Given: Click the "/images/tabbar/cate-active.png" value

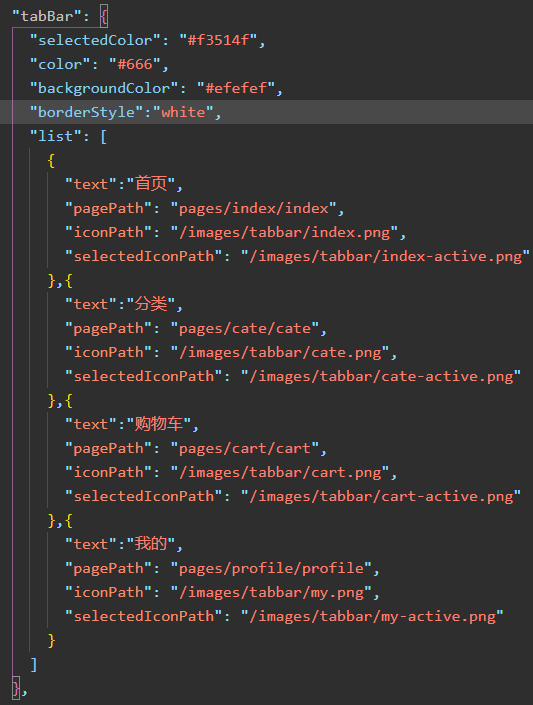Looking at the screenshot, I should coord(381,376).
